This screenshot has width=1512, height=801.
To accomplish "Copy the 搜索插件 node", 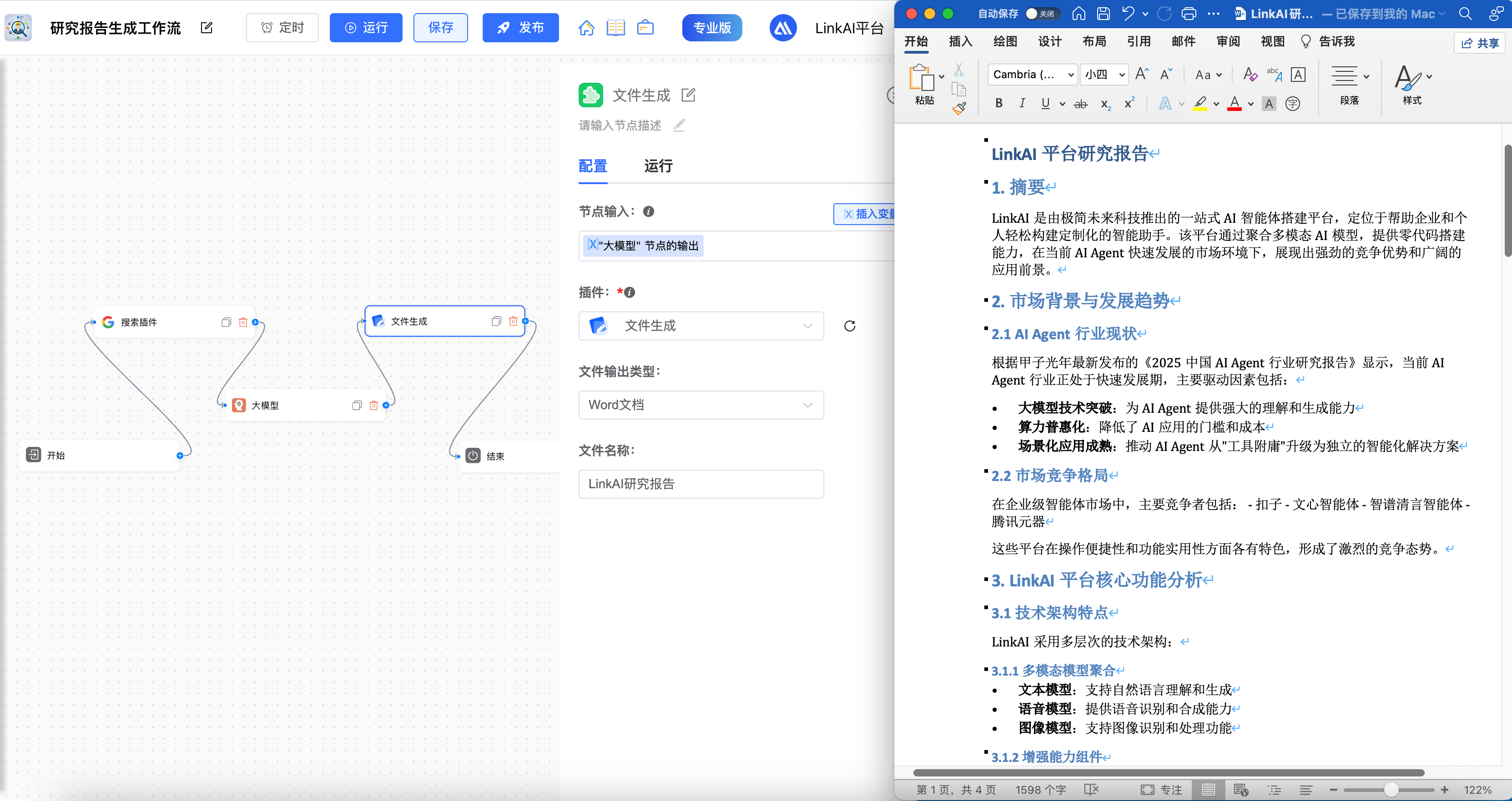I will (x=226, y=322).
